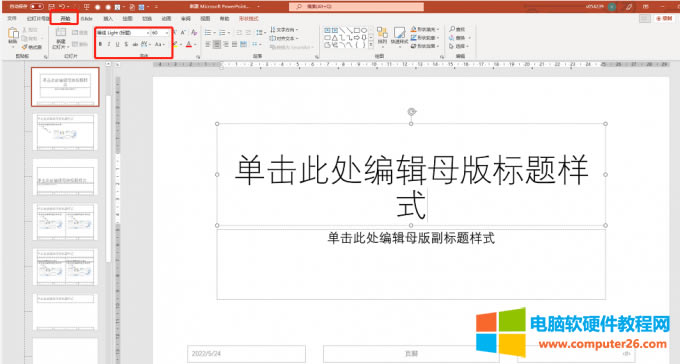Switch to the Home tab

click(x=65, y=19)
